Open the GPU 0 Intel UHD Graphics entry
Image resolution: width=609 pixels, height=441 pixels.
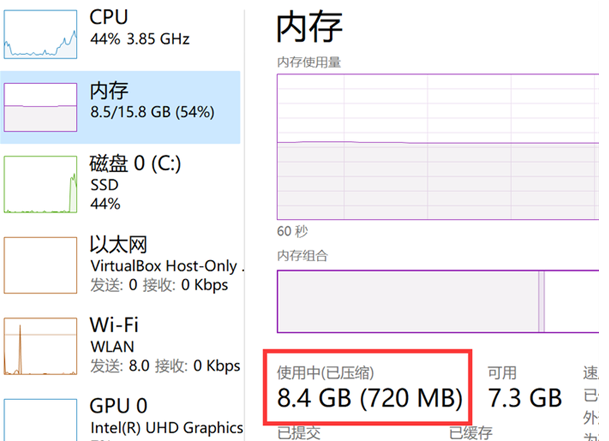pyautogui.click(x=160, y=415)
